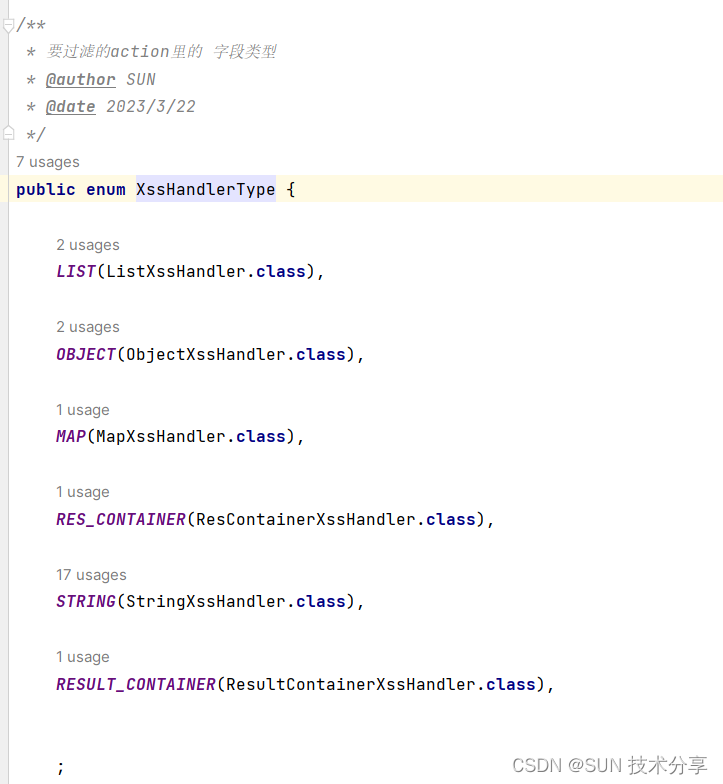The height and width of the screenshot is (784, 723).
Task: Navigate to ResContainerXssHandler class reference
Action: 306,520
